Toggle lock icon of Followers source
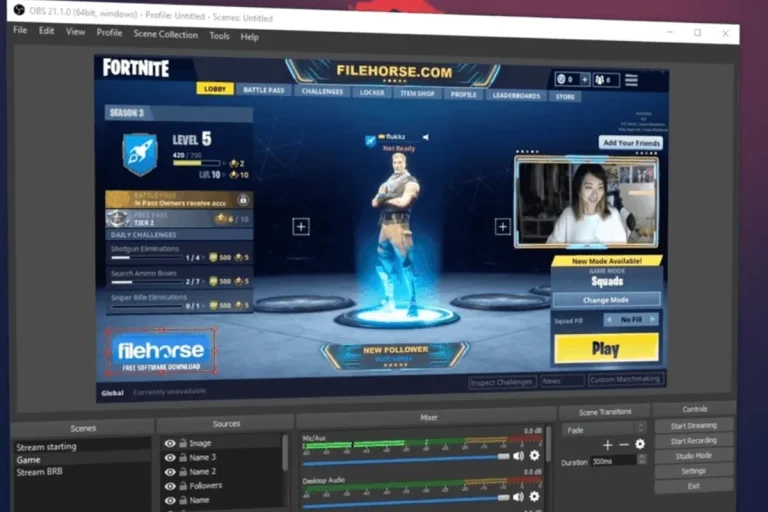 coord(183,486)
